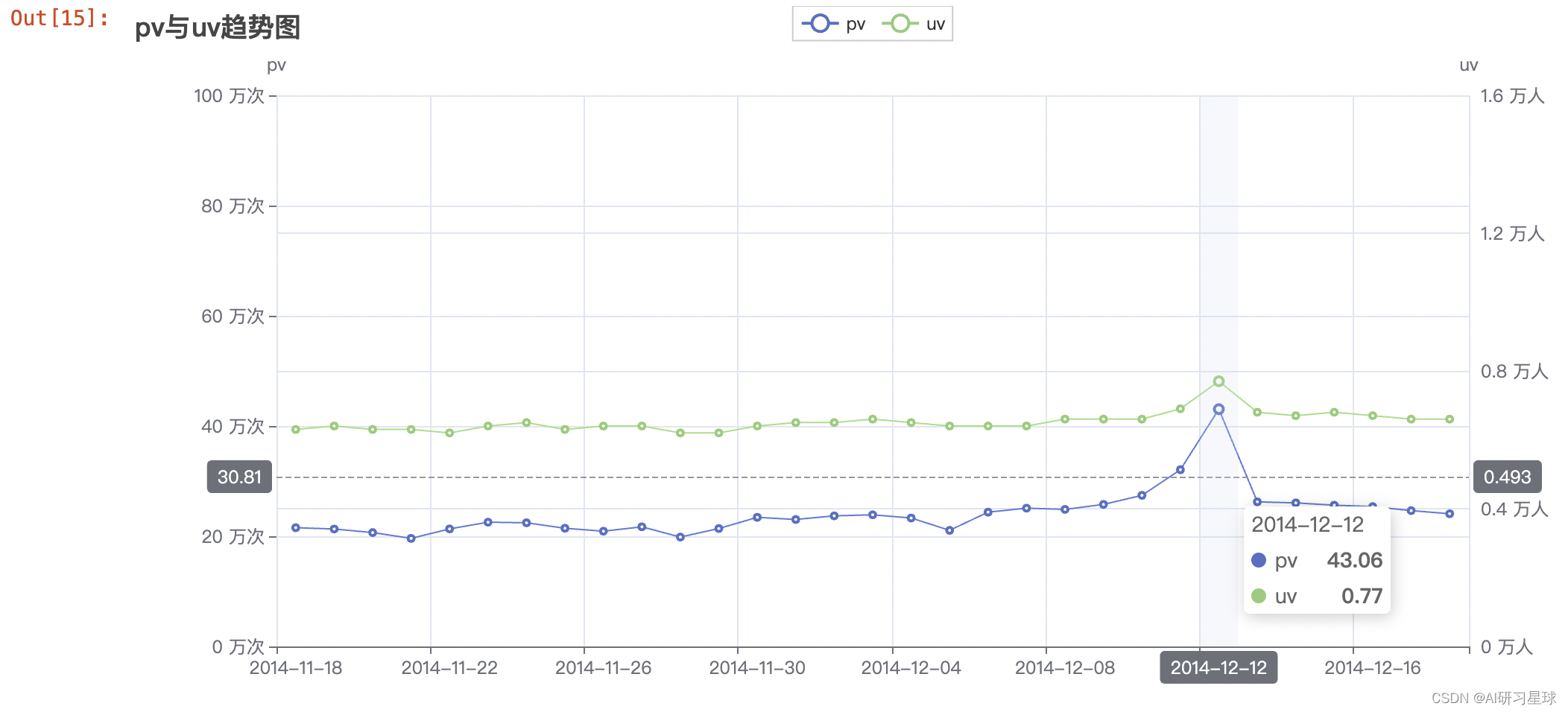Click the x-axis label 2014-12-16
Image resolution: width=1568 pixels, height=712 pixels.
pos(1372,668)
